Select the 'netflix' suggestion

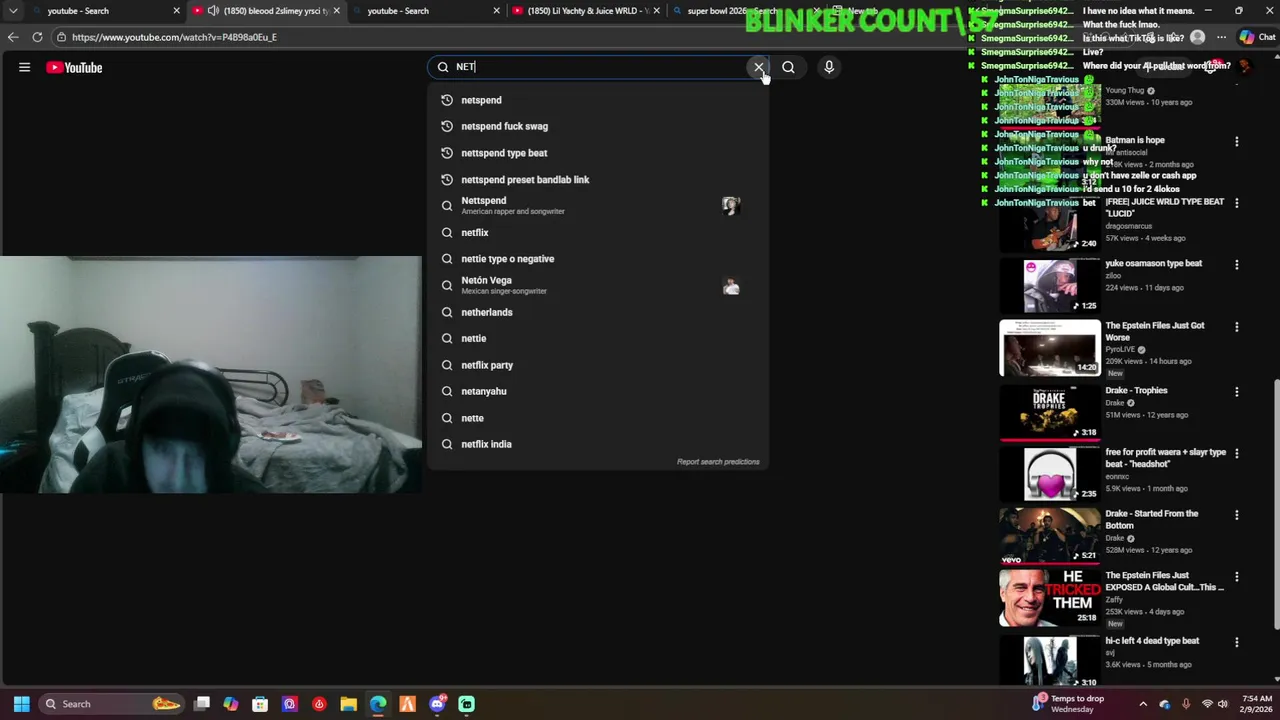598,232
